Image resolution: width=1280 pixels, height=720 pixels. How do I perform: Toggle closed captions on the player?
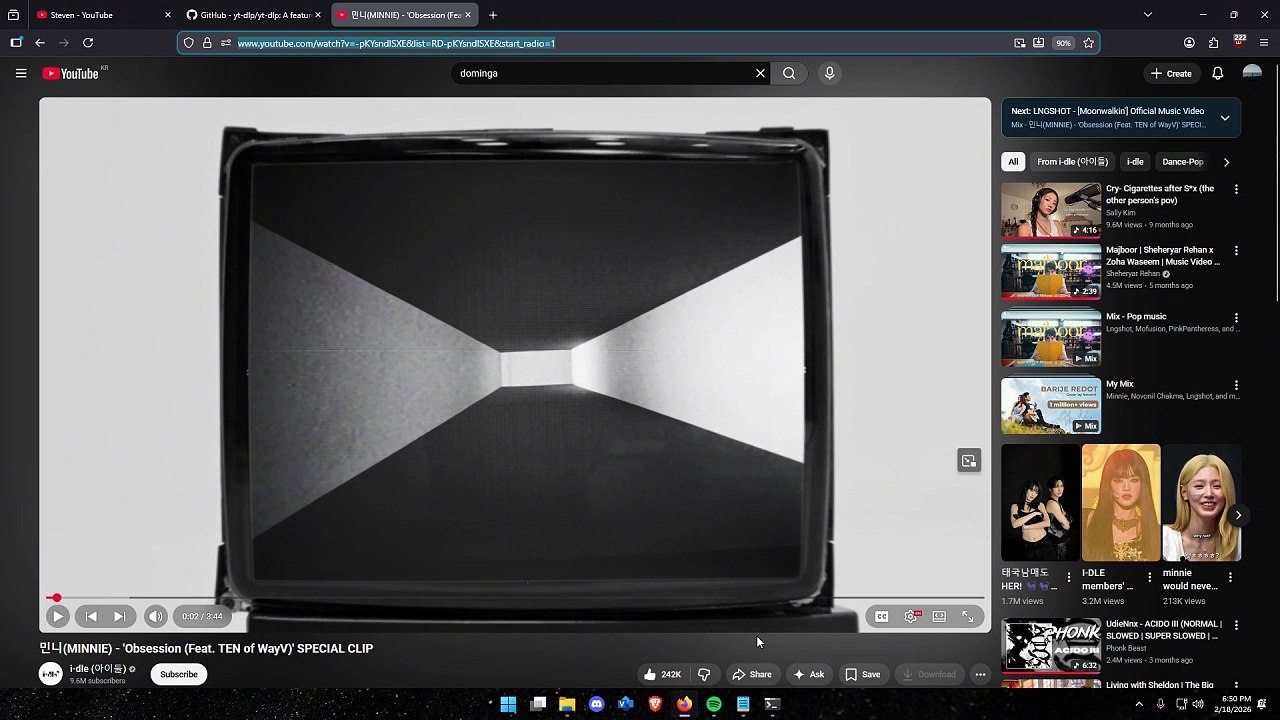[x=881, y=617]
